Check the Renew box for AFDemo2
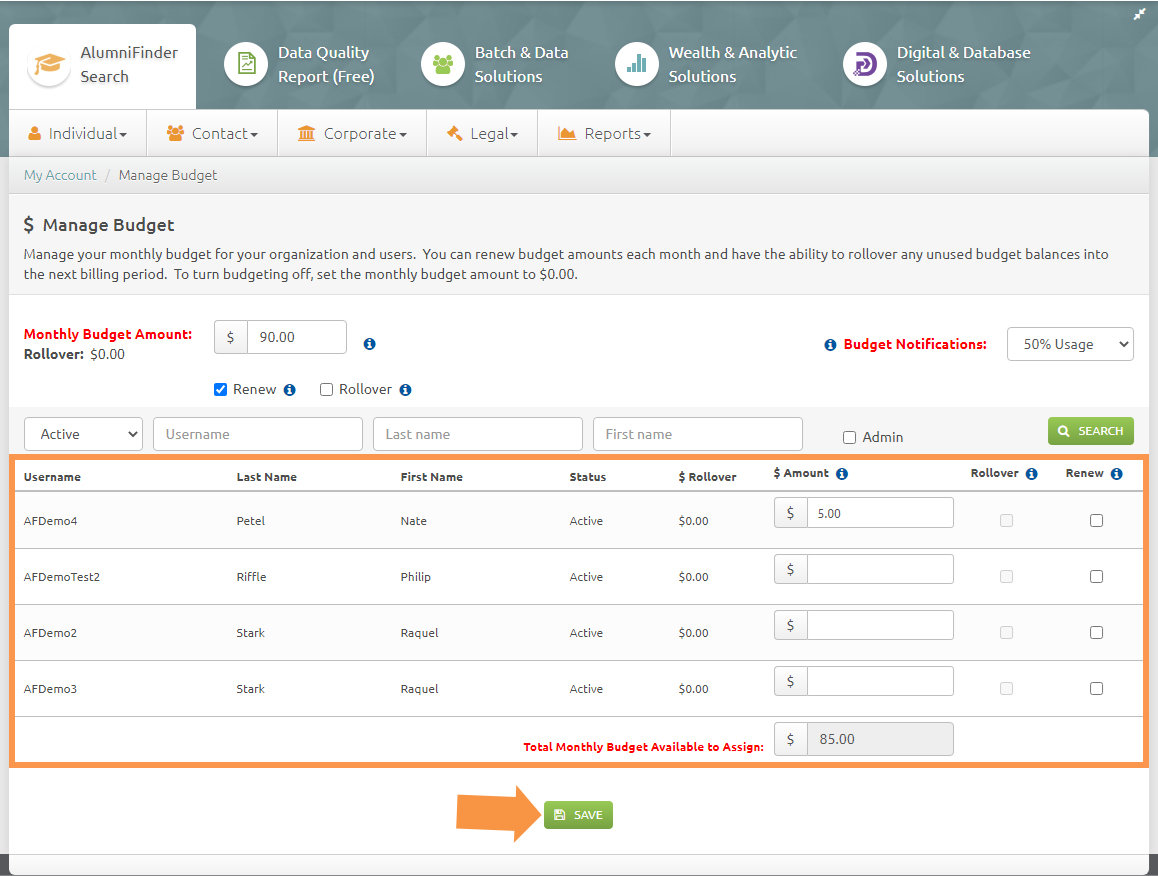This screenshot has width=1158, height=876. pyautogui.click(x=1097, y=633)
